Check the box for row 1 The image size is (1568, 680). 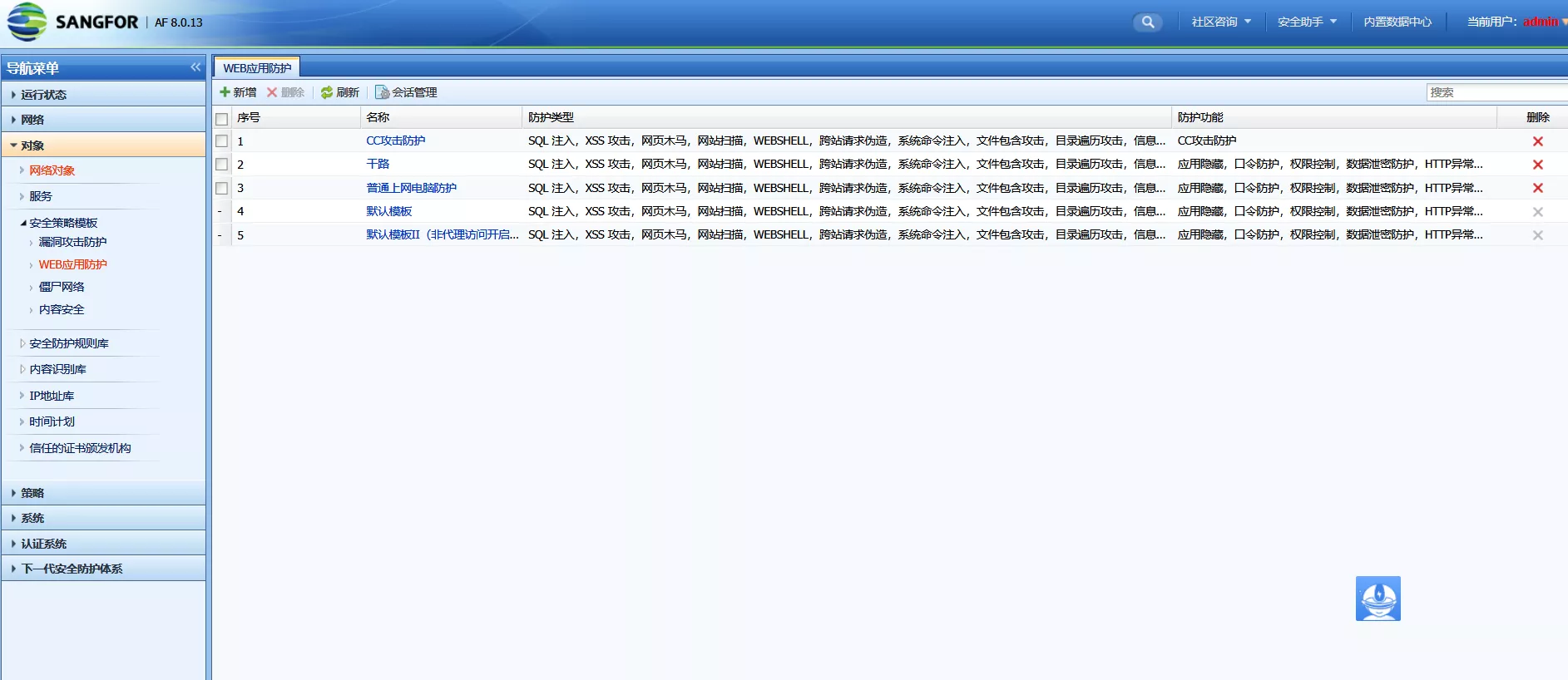(221, 141)
